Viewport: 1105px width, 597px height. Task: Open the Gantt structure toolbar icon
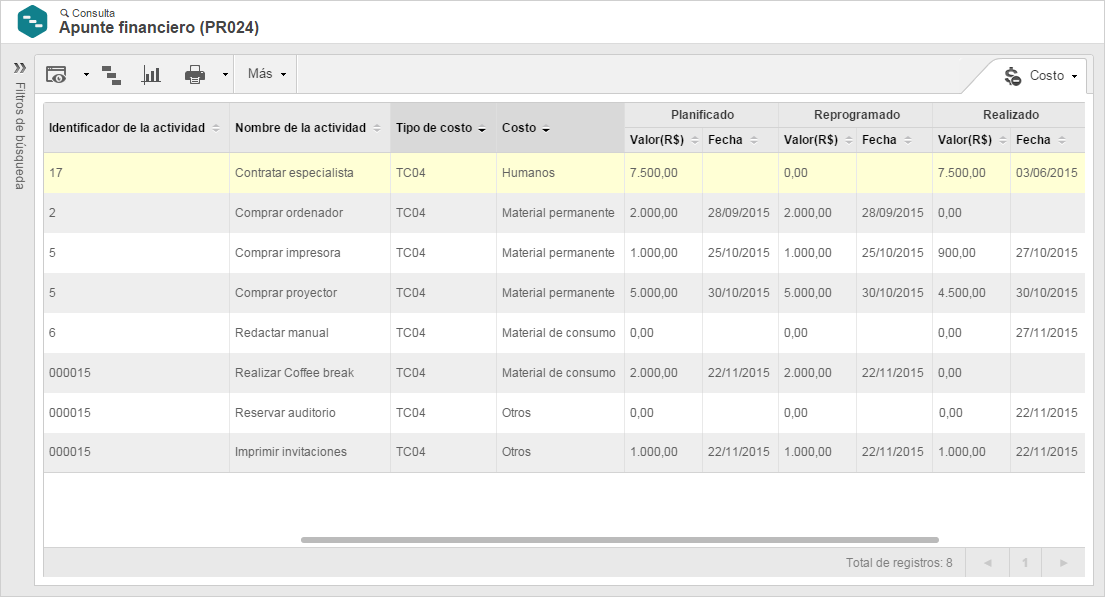coord(111,75)
